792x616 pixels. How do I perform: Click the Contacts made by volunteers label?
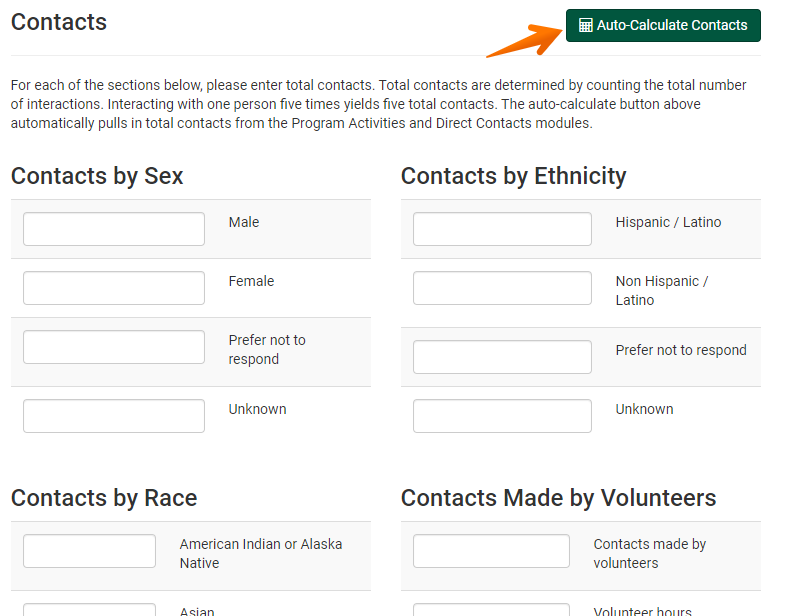pyautogui.click(x=650, y=553)
